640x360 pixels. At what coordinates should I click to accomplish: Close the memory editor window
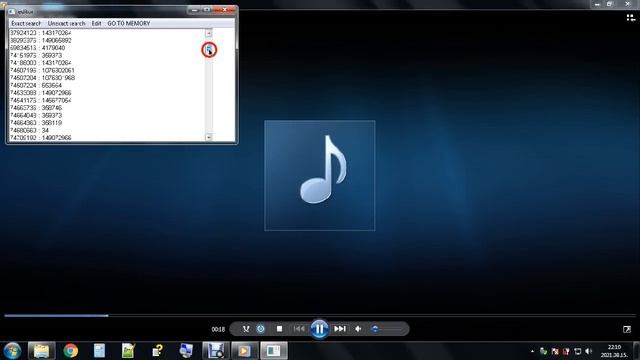pos(224,10)
